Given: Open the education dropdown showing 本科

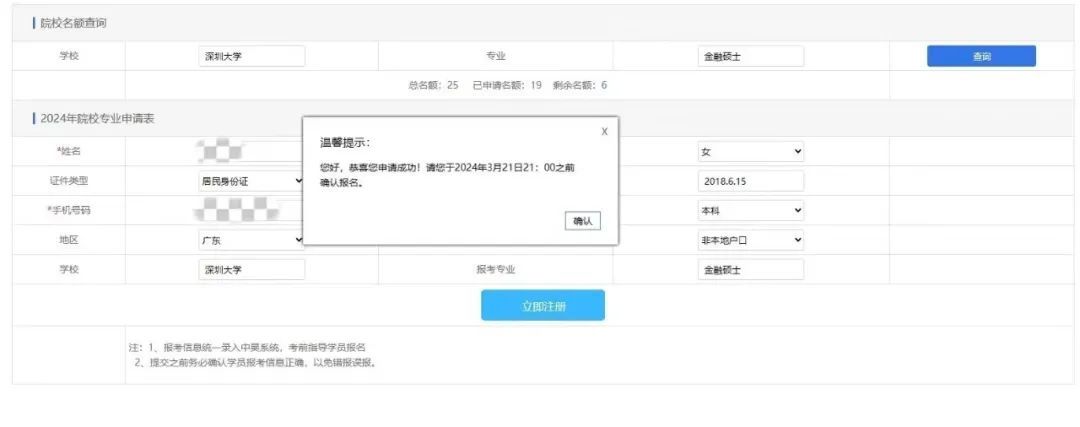Looking at the screenshot, I should point(750,211).
